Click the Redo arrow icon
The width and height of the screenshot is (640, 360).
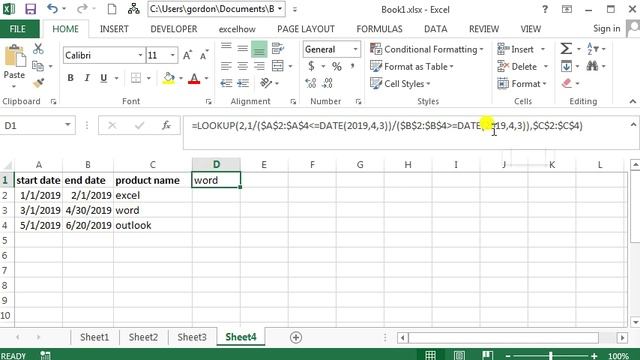click(x=82, y=9)
